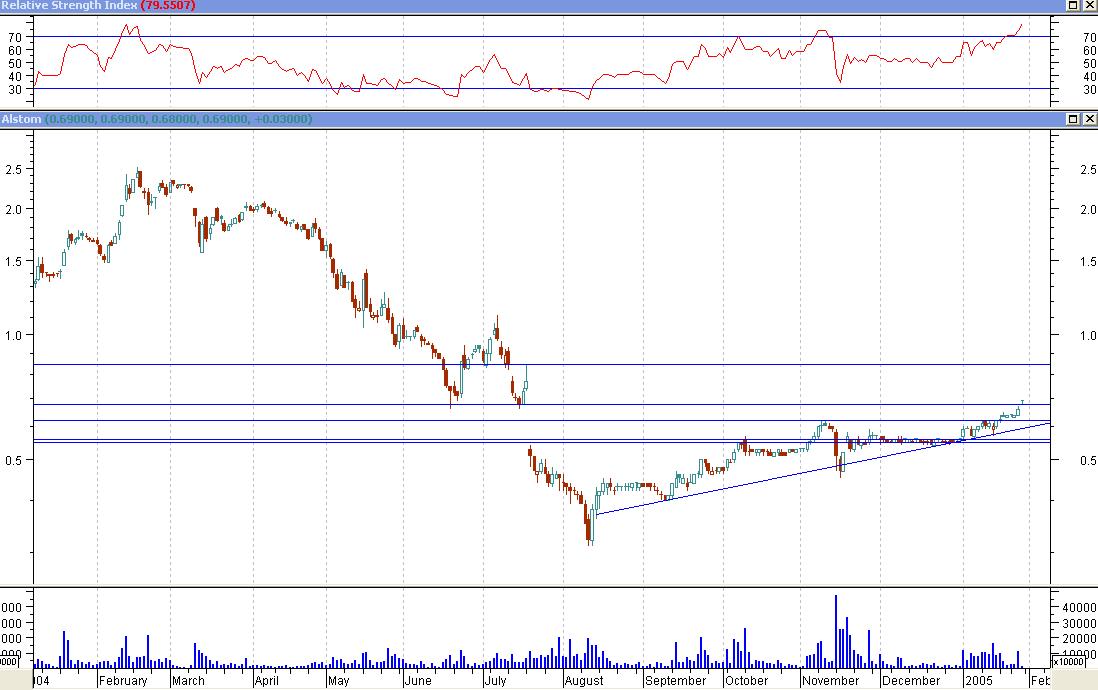Screen dimensions: 1098x690
Task: Click the February date axis label
Action: click(x=123, y=680)
